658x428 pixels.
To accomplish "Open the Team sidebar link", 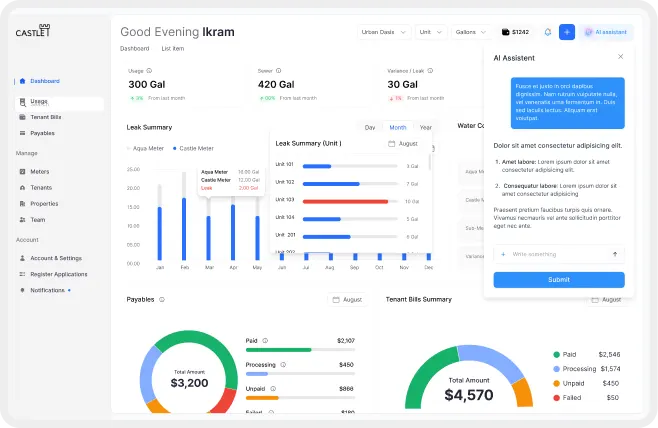I will click(x=38, y=219).
